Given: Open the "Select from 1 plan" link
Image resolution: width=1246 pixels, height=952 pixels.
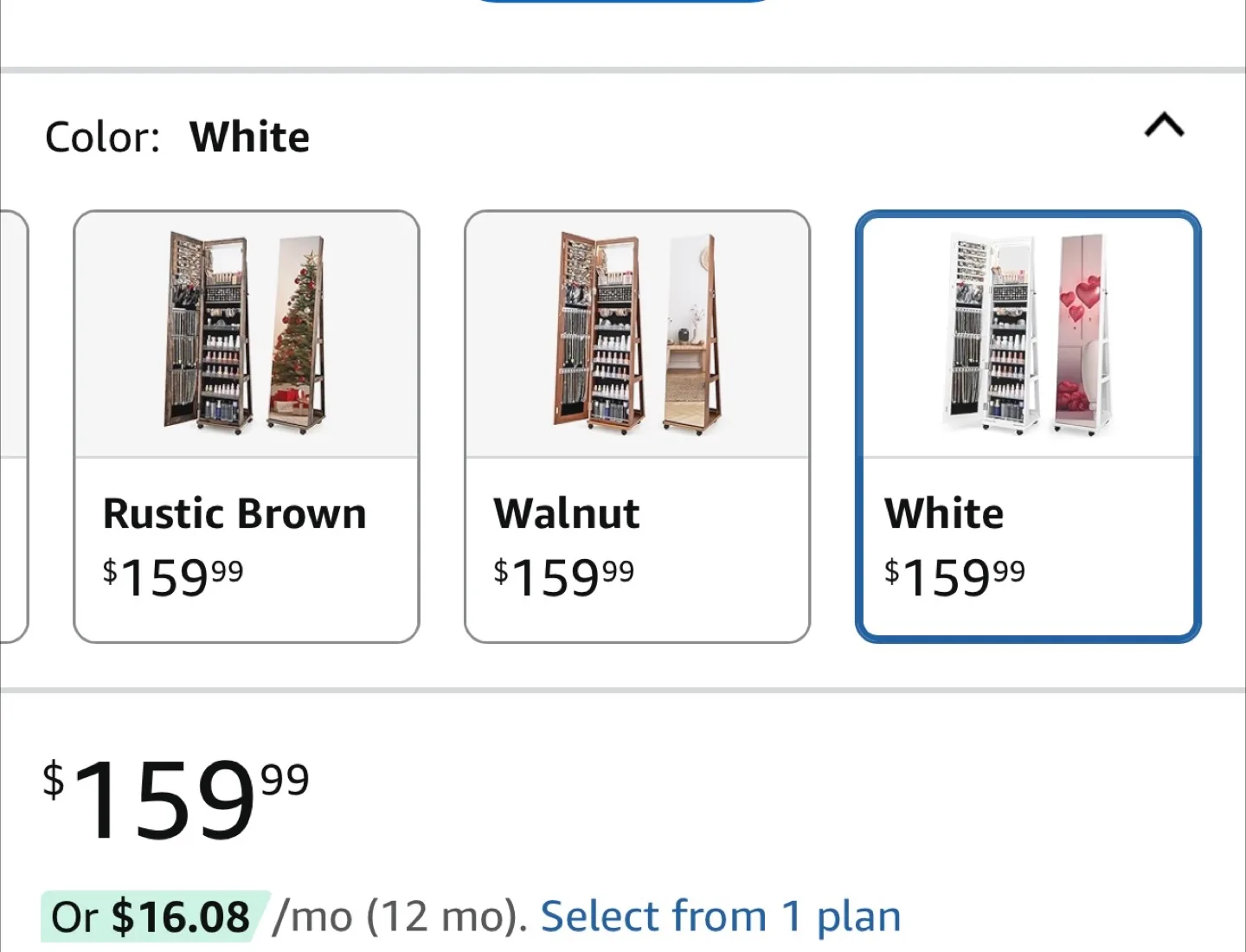Looking at the screenshot, I should [x=721, y=917].
